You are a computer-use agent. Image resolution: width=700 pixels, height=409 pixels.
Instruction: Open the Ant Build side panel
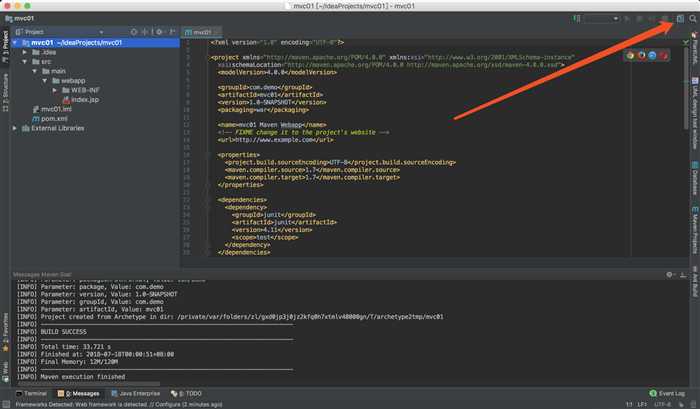coord(695,281)
